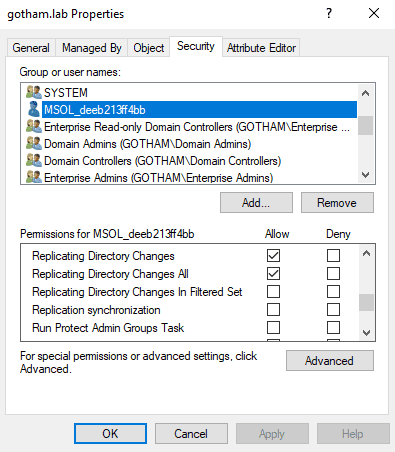Image resolution: width=395 pixels, height=452 pixels.
Task: Switch to the Attribute Editor tab
Action: point(261,48)
